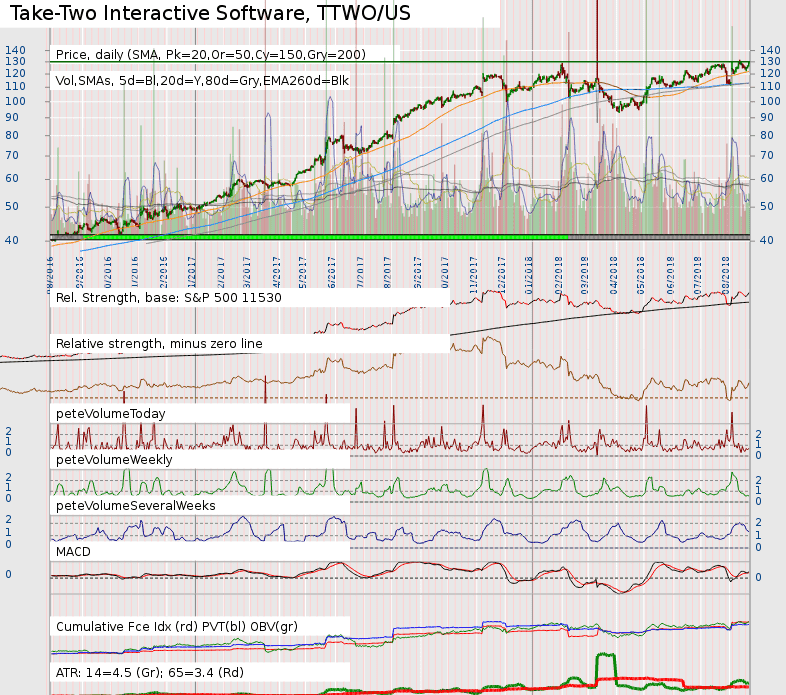Click the 0 on the MACD left scale
786x695 pixels.
point(8,575)
